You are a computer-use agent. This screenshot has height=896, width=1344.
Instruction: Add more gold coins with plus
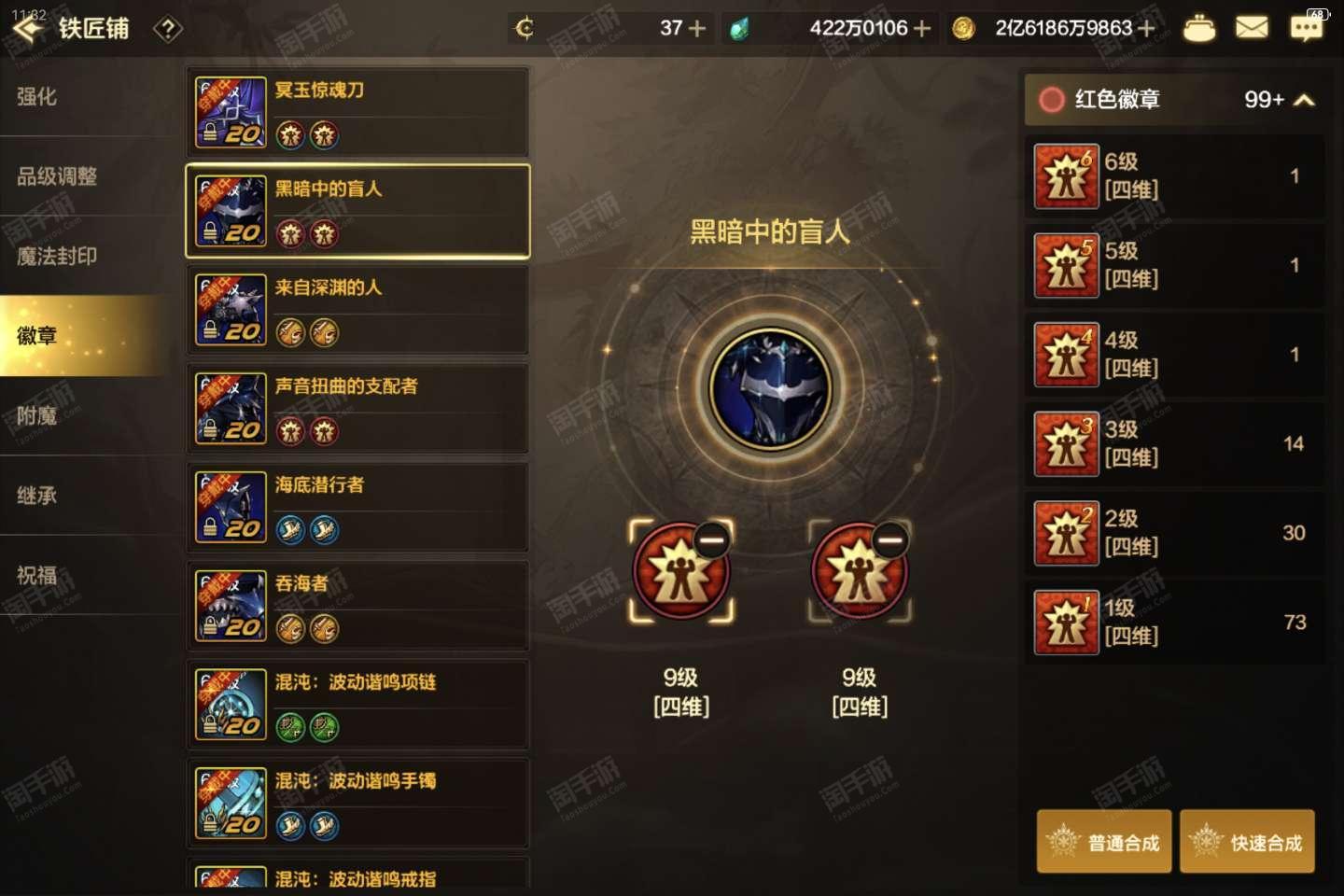click(1146, 29)
